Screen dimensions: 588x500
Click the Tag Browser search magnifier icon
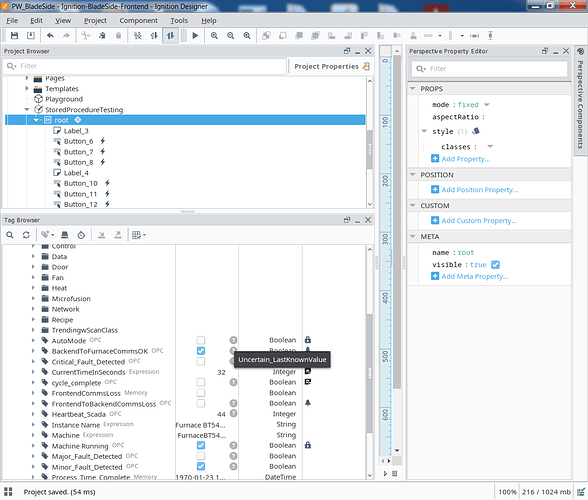click(x=10, y=235)
